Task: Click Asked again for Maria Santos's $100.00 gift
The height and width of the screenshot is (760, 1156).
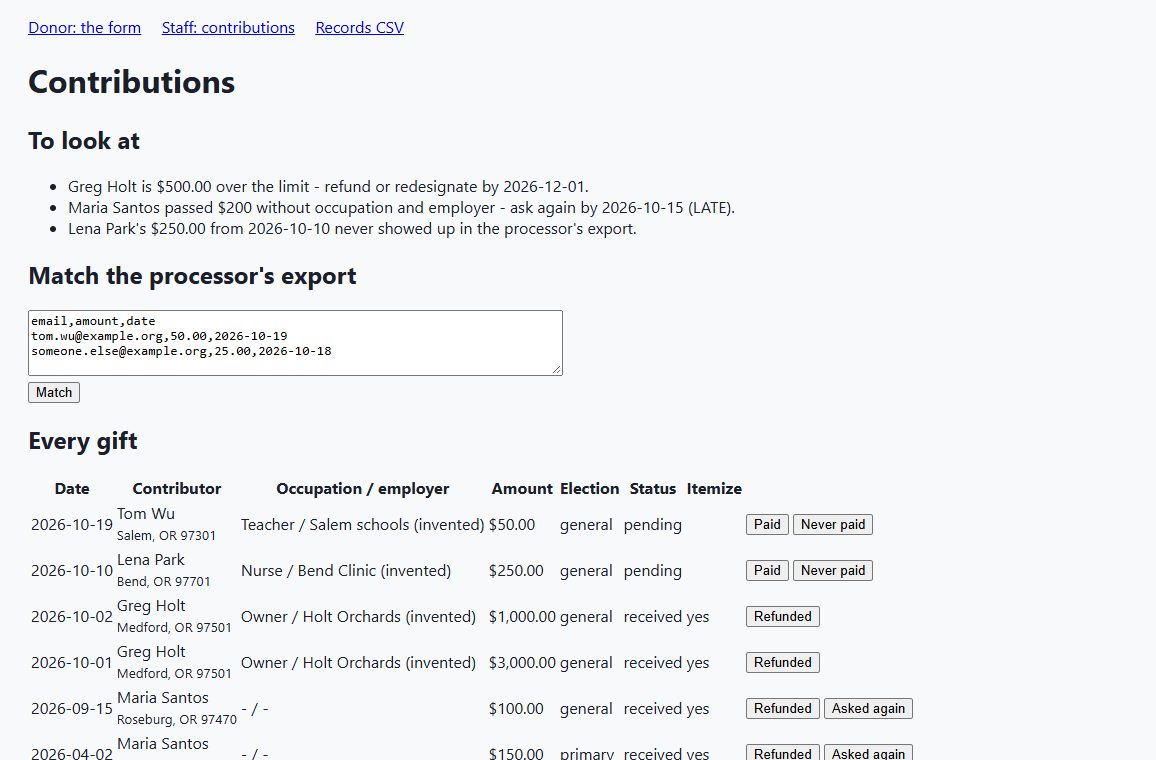Action: 868,708
